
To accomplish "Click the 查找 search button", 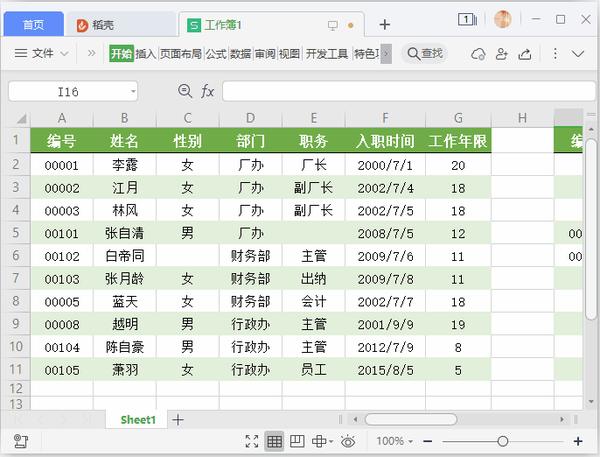I will 425,54.
